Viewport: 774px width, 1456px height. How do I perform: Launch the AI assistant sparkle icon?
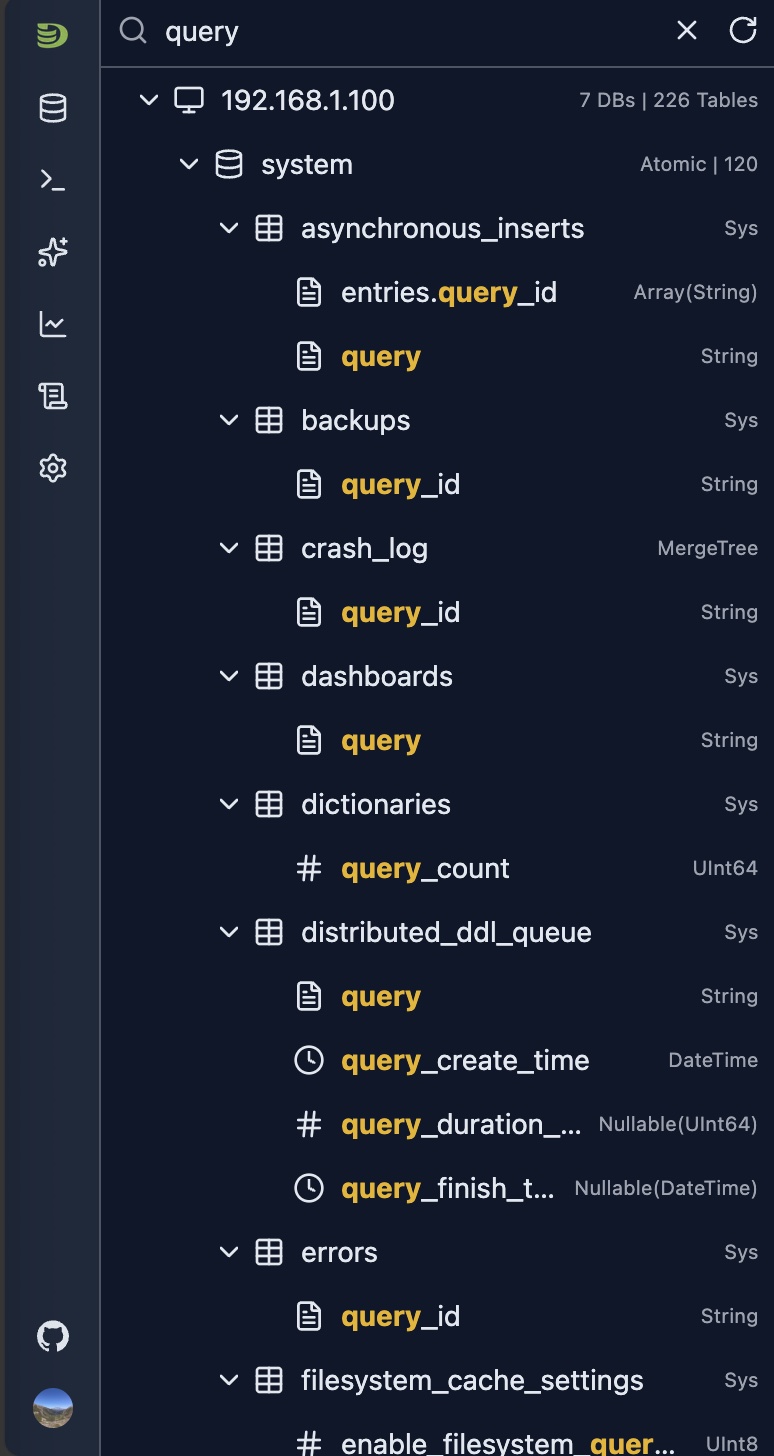[52, 252]
